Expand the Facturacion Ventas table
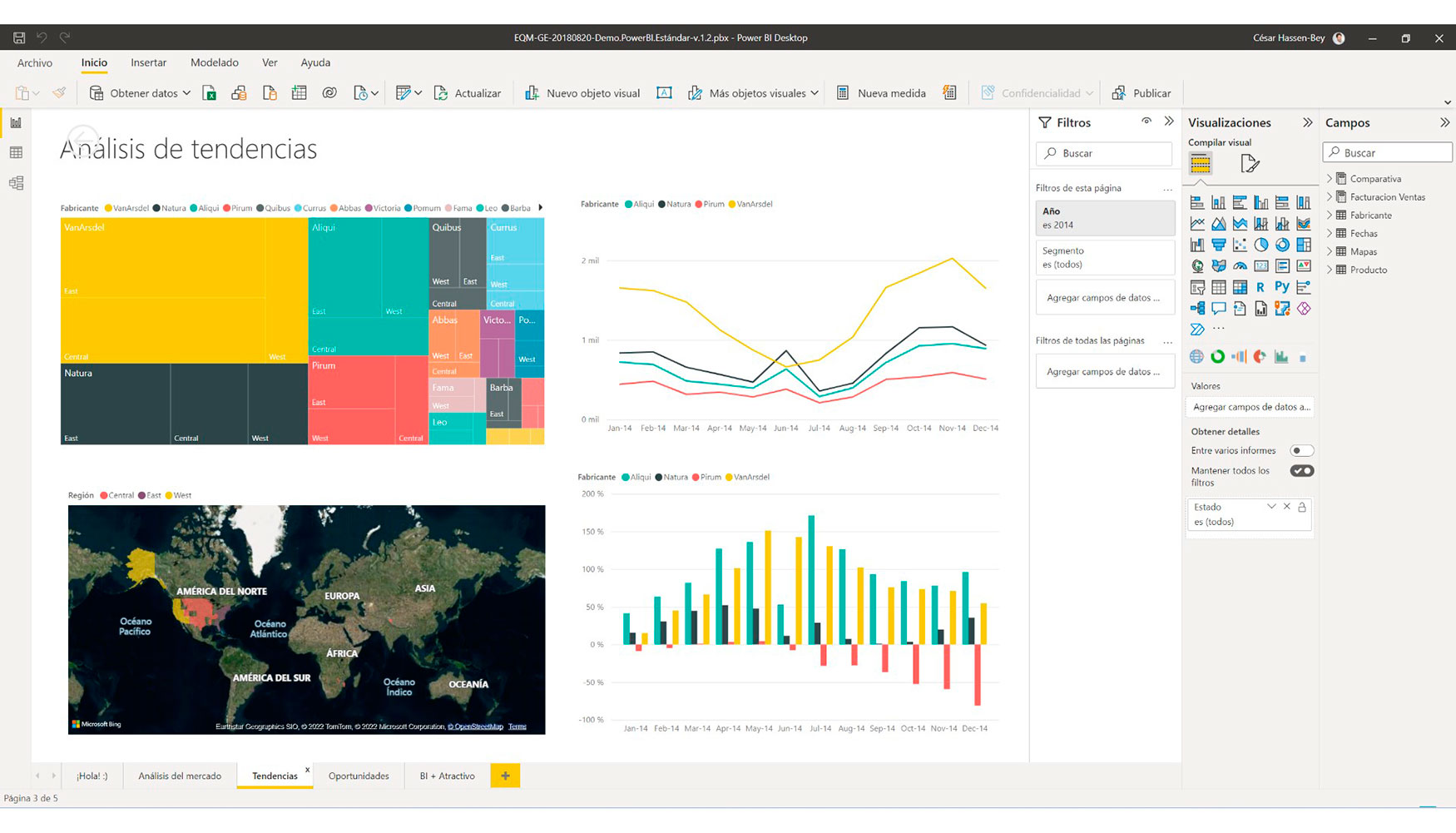Screen dimensions: 1456x833 point(1330,197)
